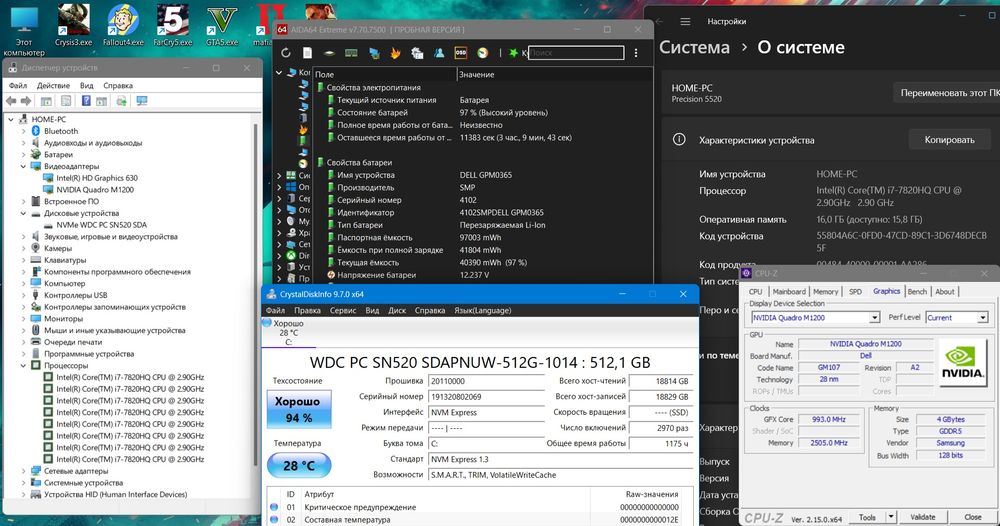Expand the Клавиатуры node
Viewport: 1000px width, 526px height.
coord(24,260)
